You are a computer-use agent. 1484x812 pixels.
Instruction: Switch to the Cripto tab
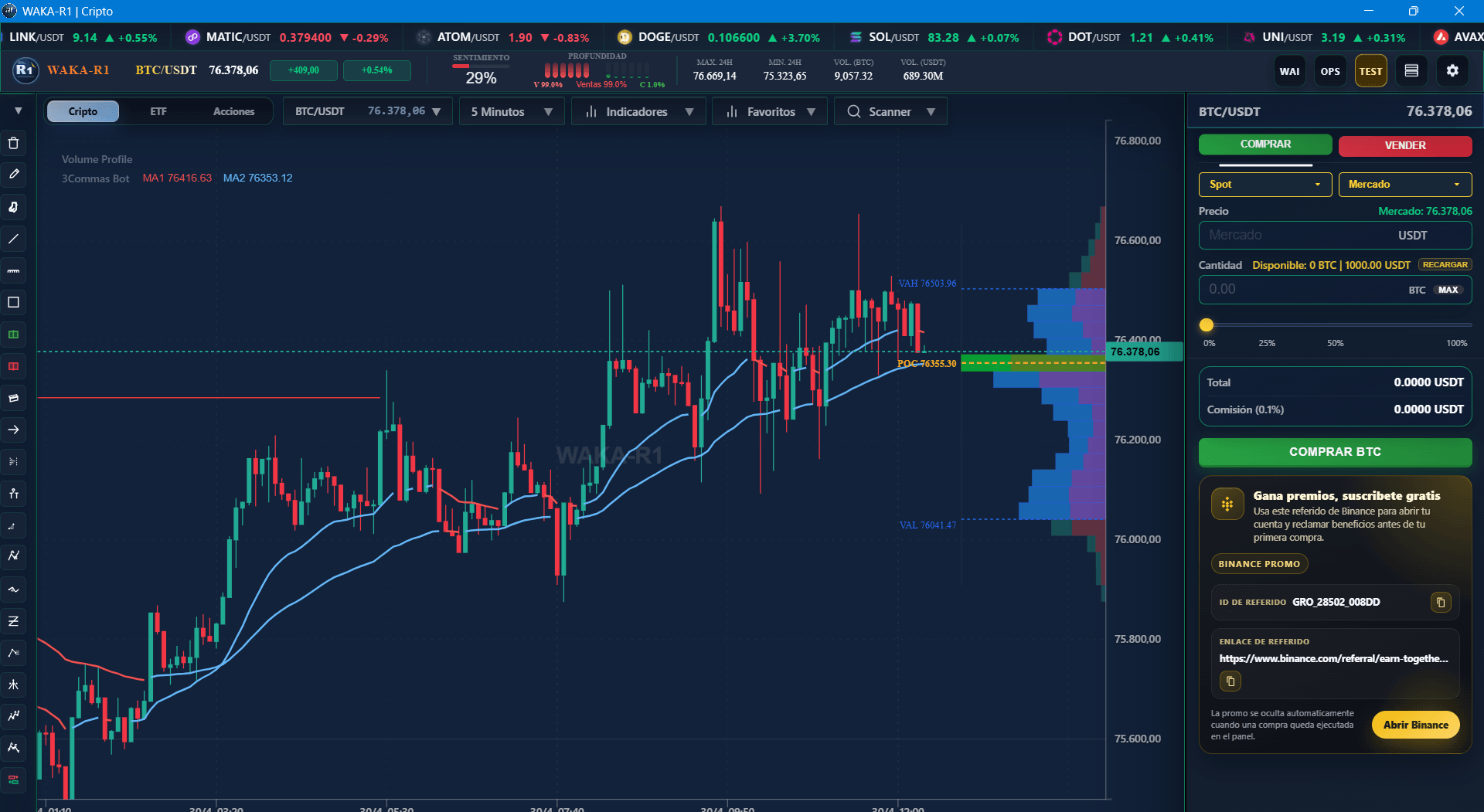click(83, 111)
